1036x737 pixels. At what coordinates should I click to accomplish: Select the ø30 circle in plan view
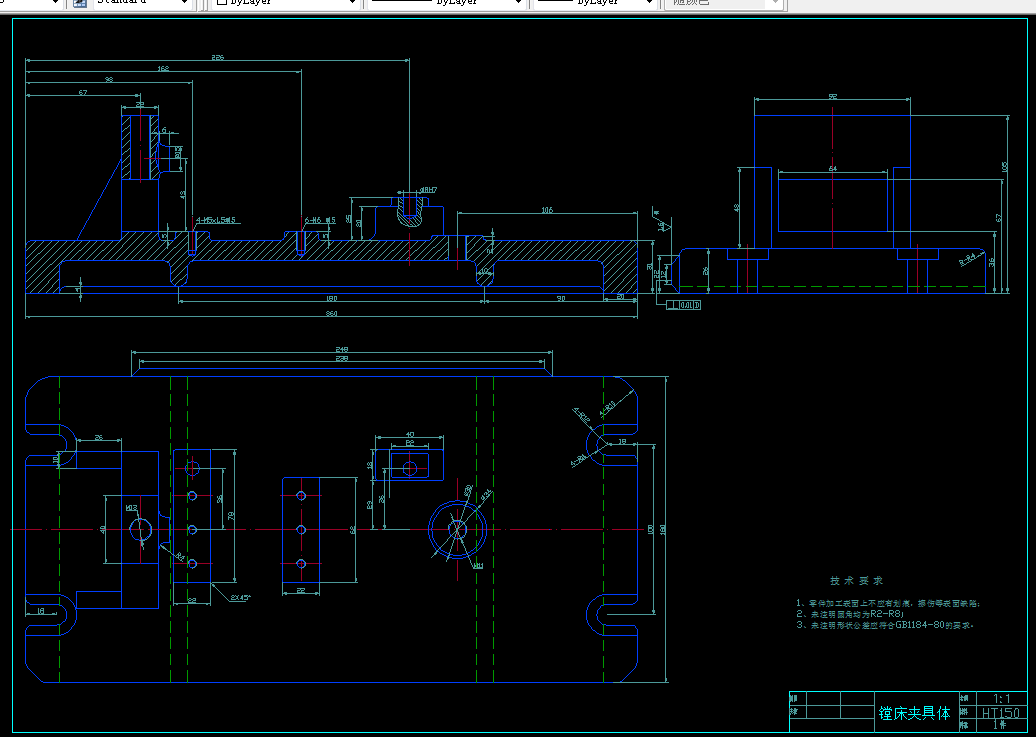click(457, 529)
